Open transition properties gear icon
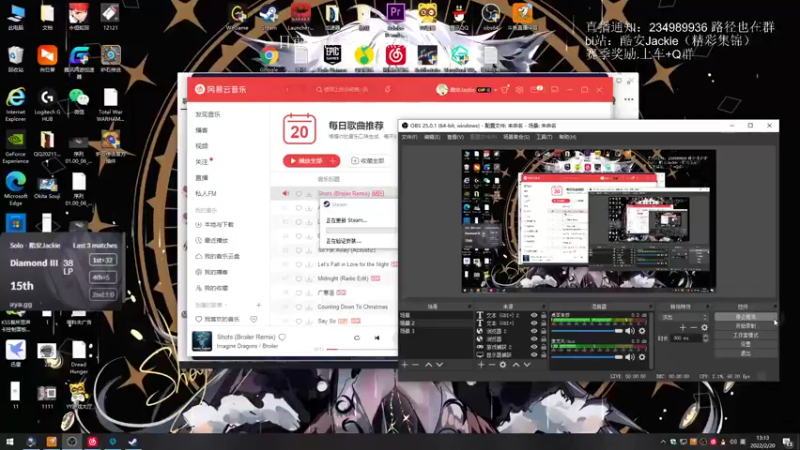Screen dimensions: 800x450 tap(705, 328)
